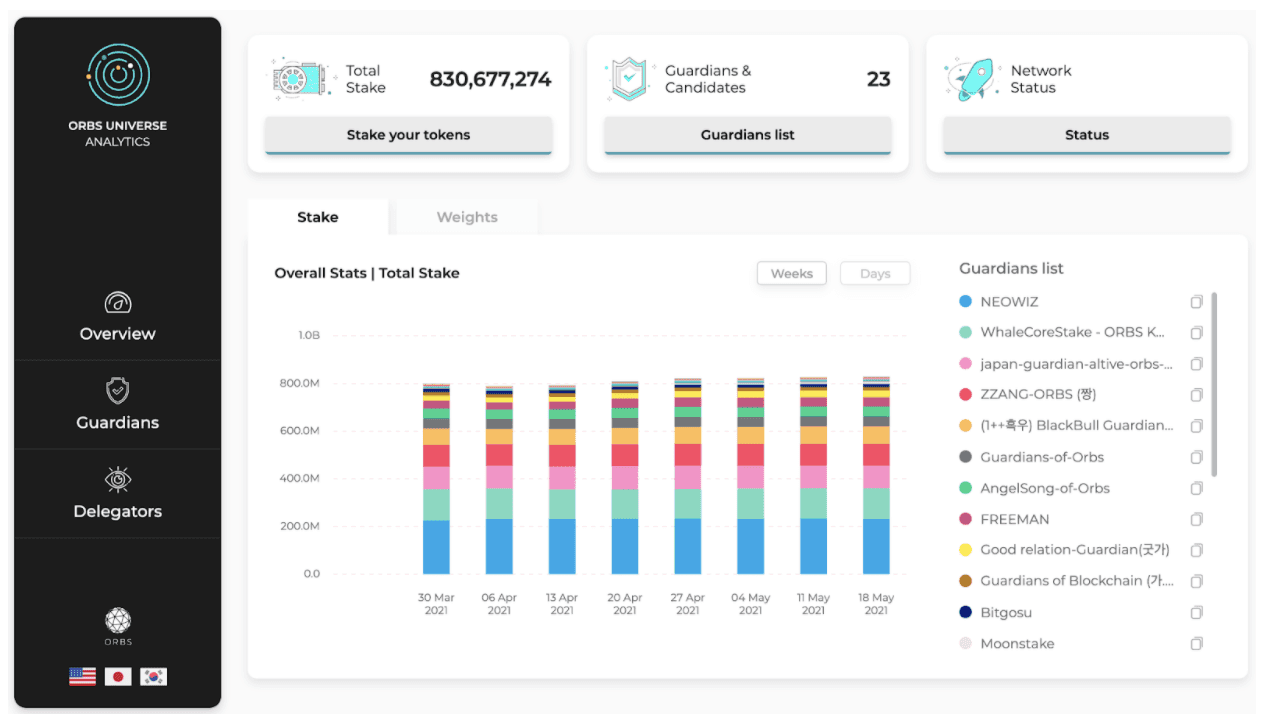
Task: Click the 20 Apr 2021 stacked bar
Action: coord(625,477)
